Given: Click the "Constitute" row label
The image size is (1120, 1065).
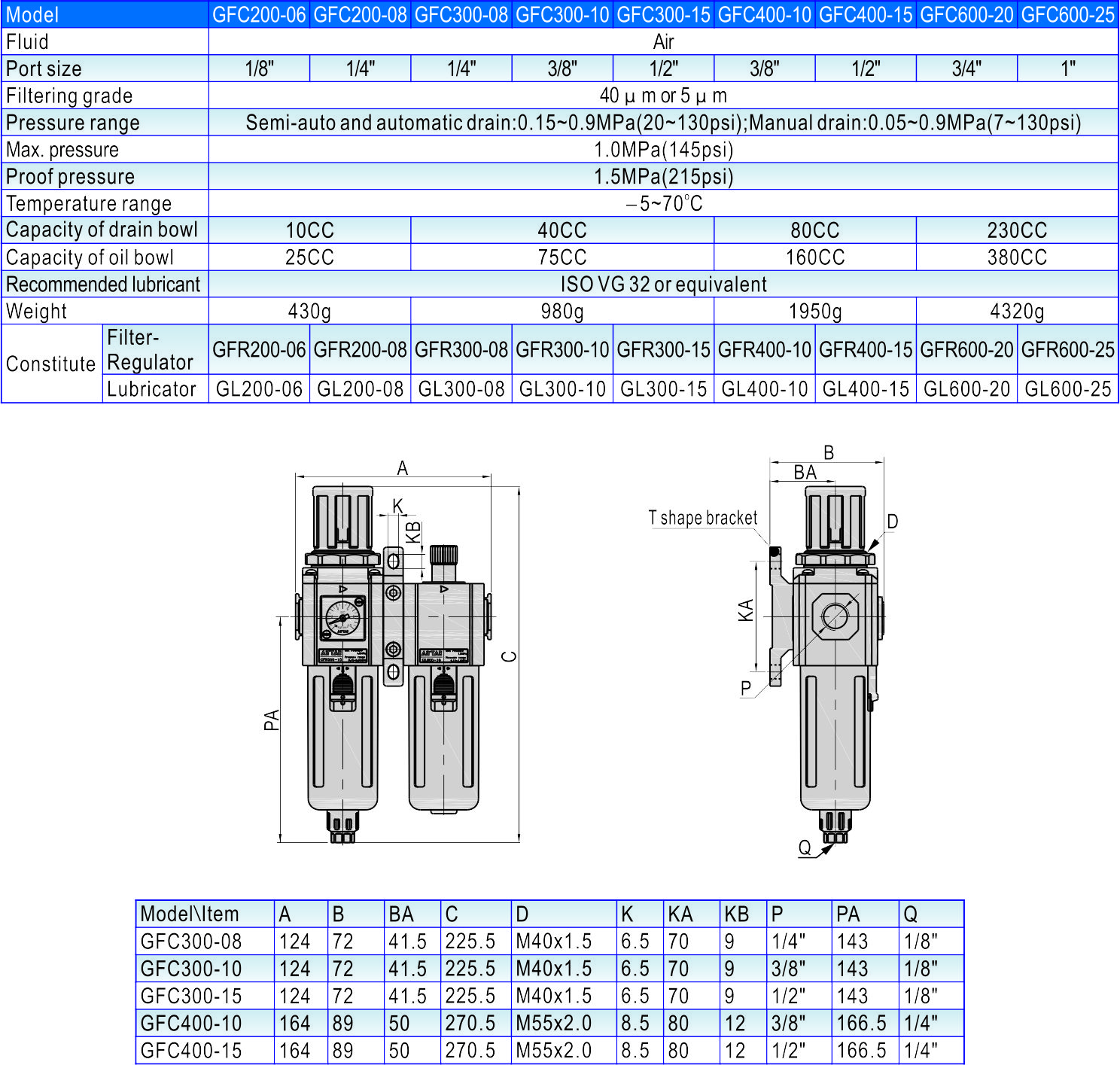Looking at the screenshot, I should tap(51, 364).
